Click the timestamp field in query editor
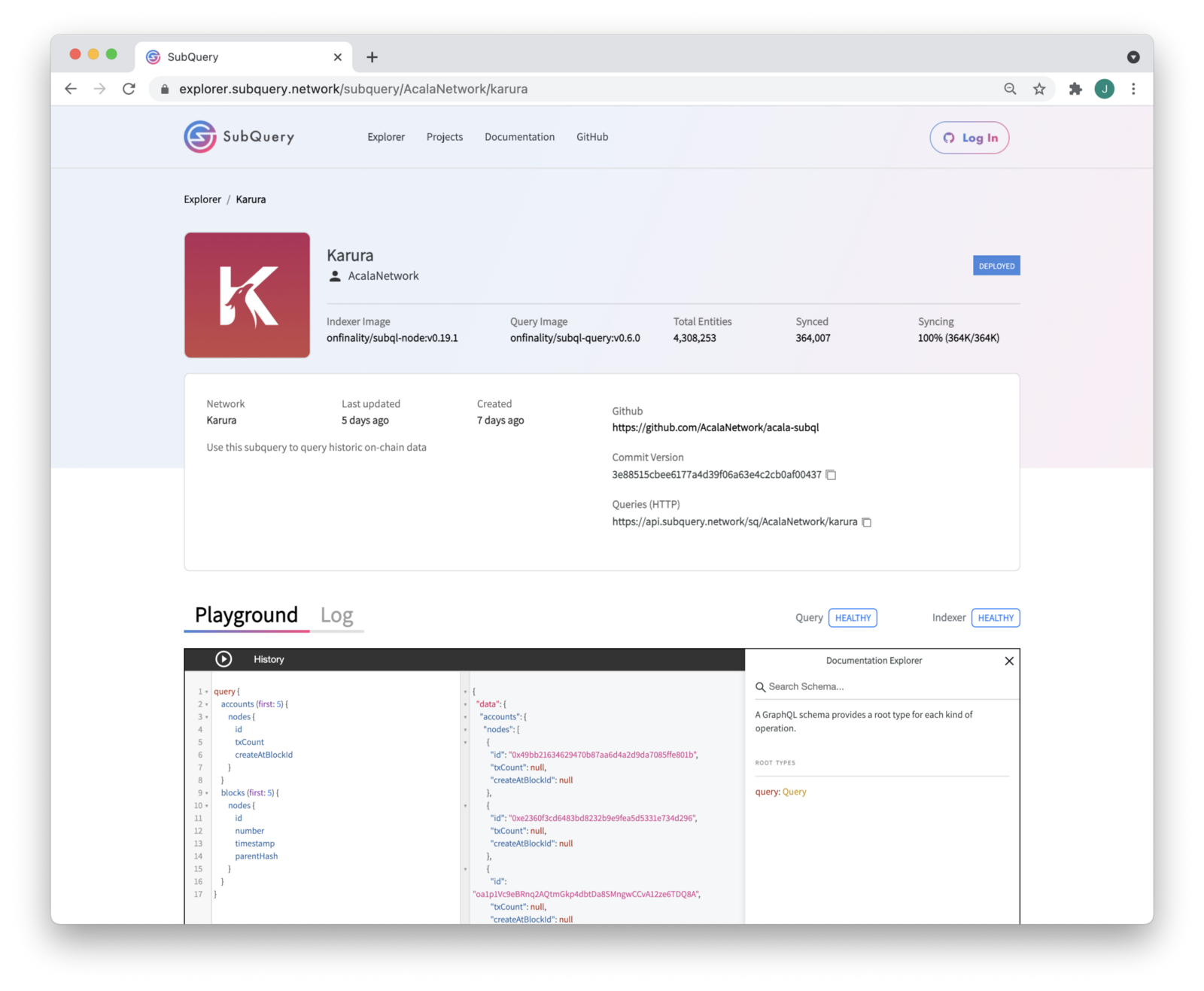Viewport: 1204px width, 991px height. (254, 844)
